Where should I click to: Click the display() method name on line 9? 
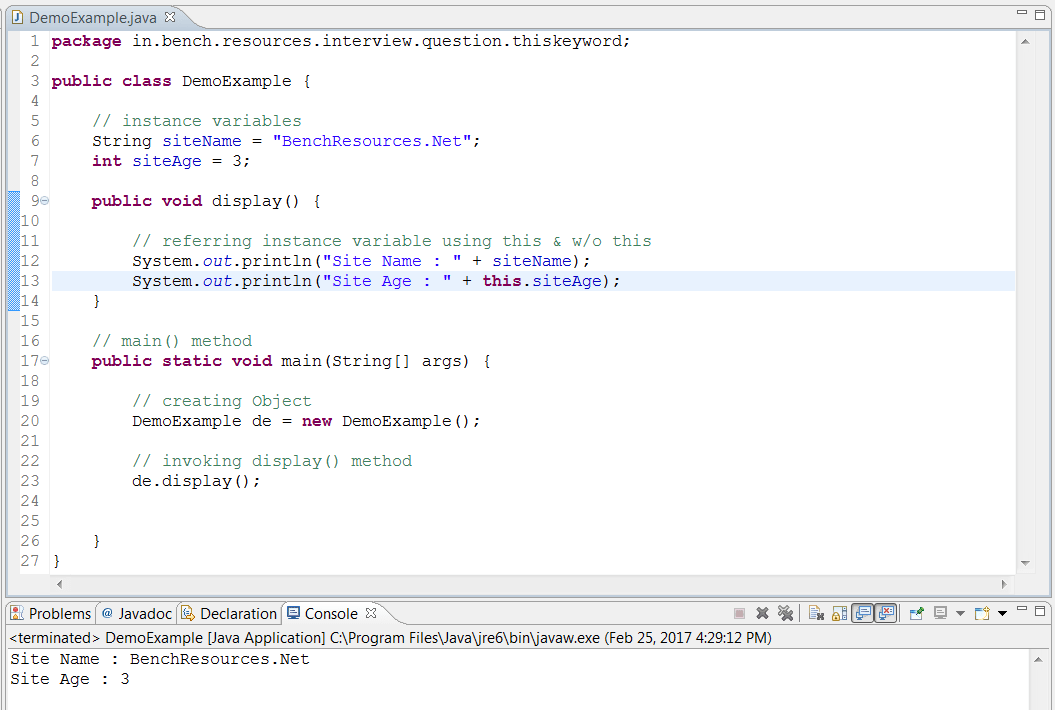pos(256,201)
